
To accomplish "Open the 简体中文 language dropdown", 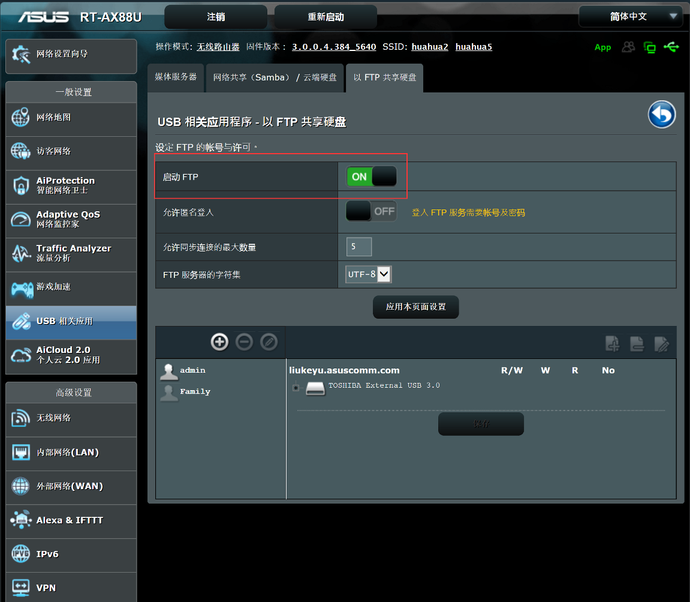I will click(x=629, y=17).
